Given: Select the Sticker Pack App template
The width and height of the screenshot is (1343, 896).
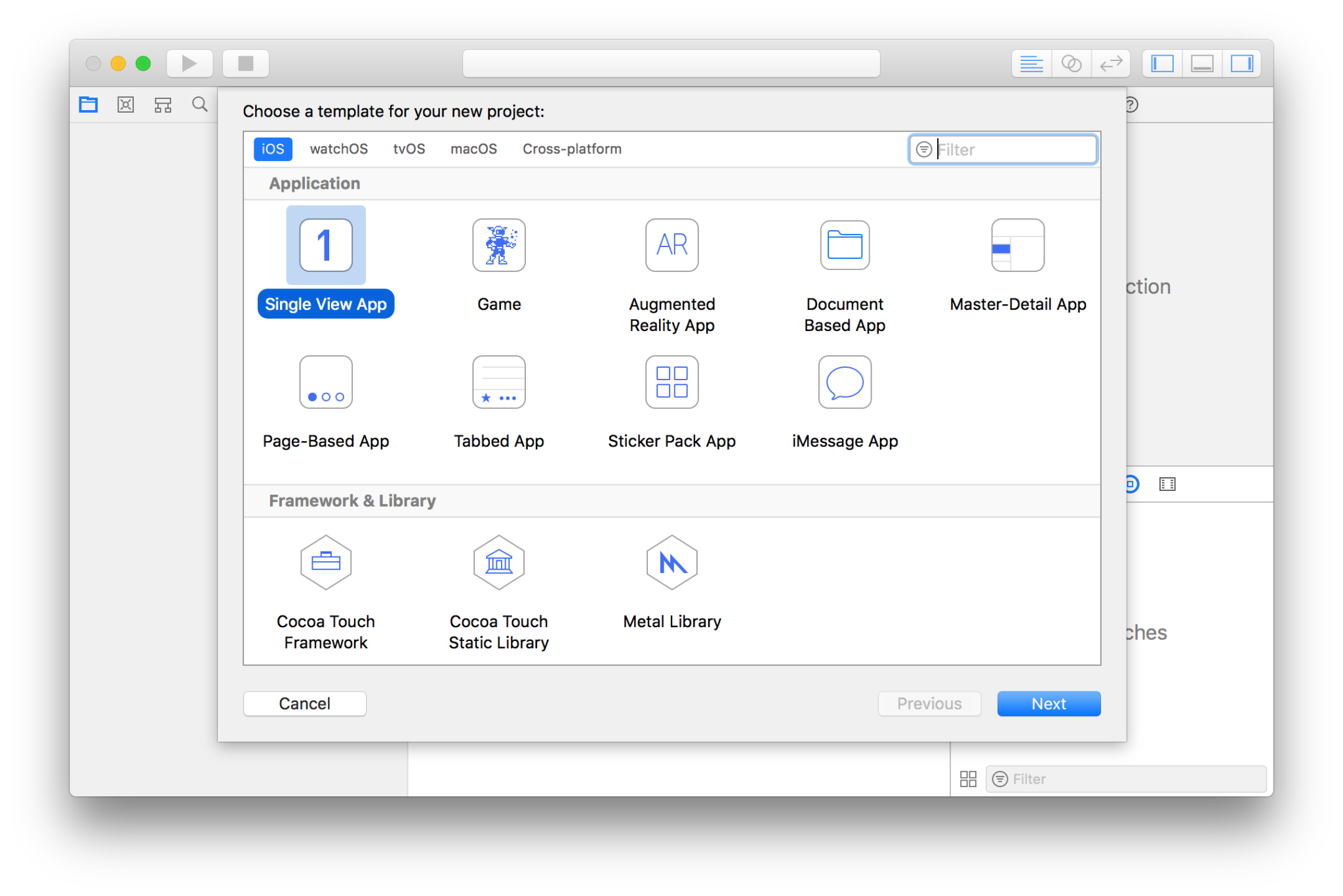Looking at the screenshot, I should coord(671,382).
